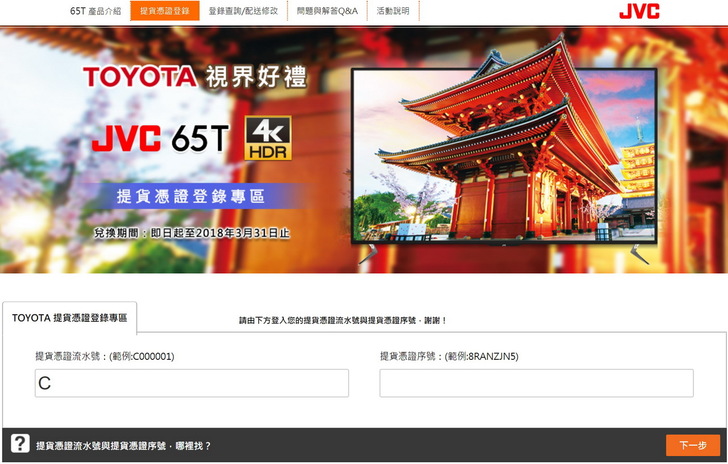This screenshot has height=464, width=728.
Task: Click the 請由下方登入您的提貨憑證 instruction text
Action: (343, 320)
